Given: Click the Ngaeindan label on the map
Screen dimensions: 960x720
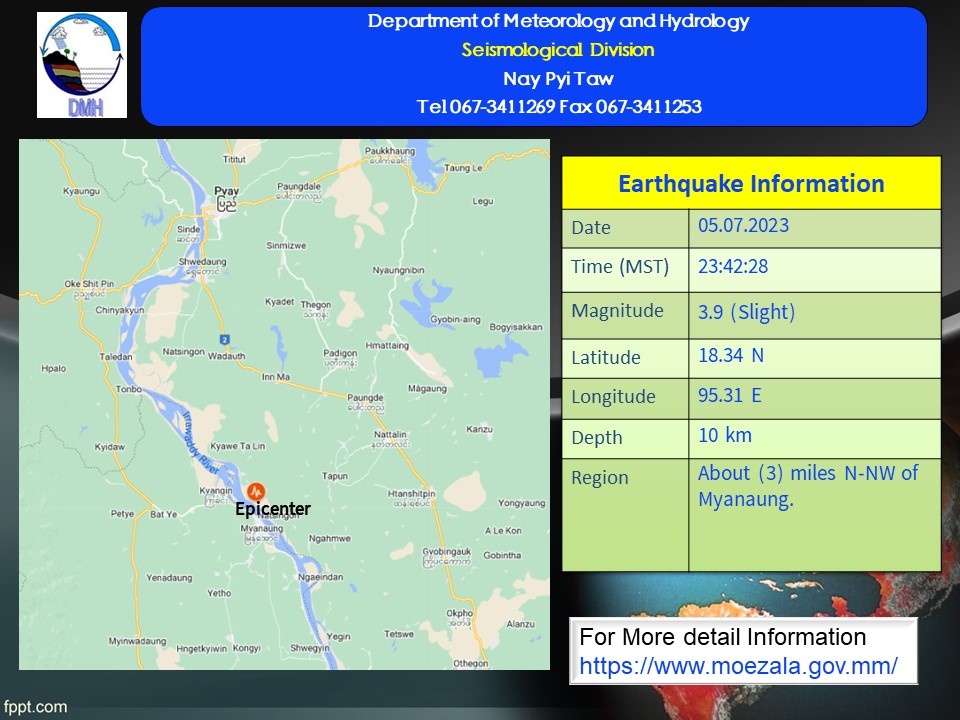Looking at the screenshot, I should click(x=320, y=577).
